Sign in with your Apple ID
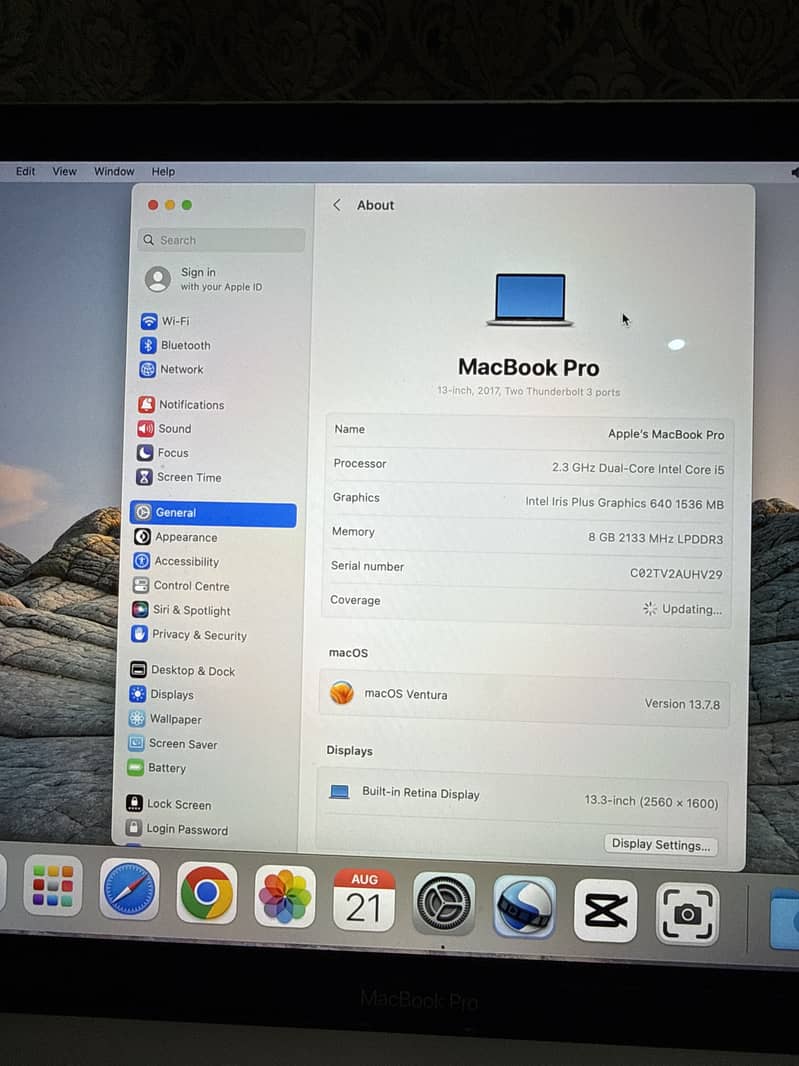Screen dimensions: 799x1066 click(205, 279)
